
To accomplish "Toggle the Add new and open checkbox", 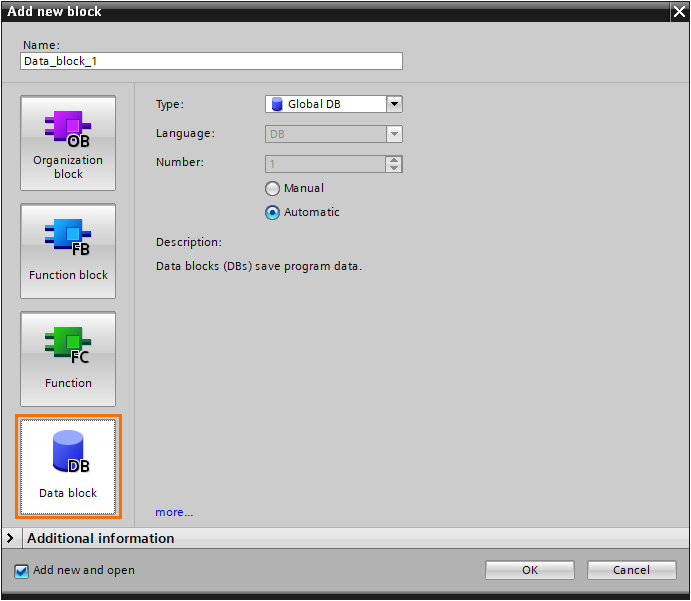I will click(21, 571).
